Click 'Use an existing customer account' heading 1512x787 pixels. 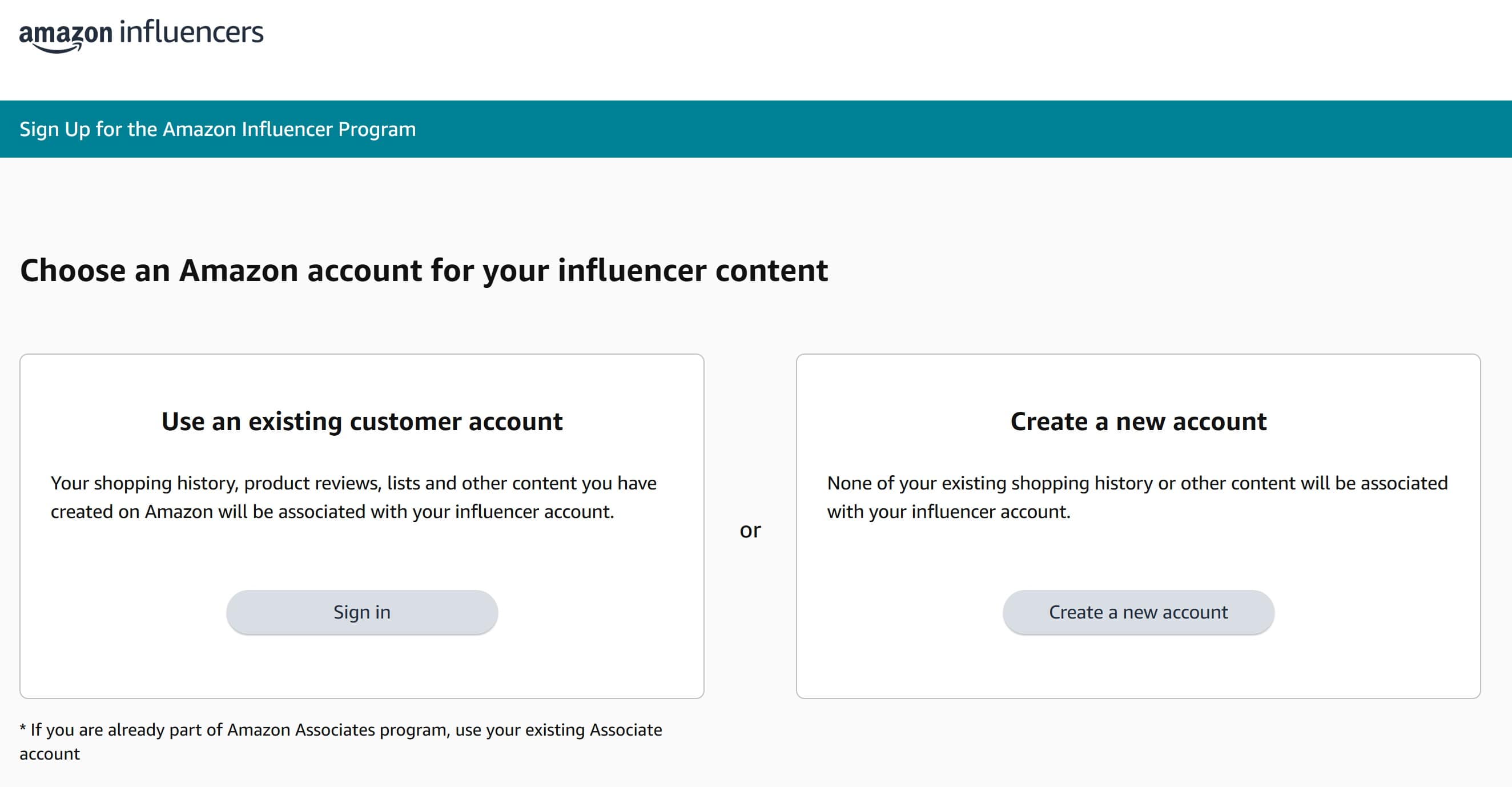coord(362,421)
